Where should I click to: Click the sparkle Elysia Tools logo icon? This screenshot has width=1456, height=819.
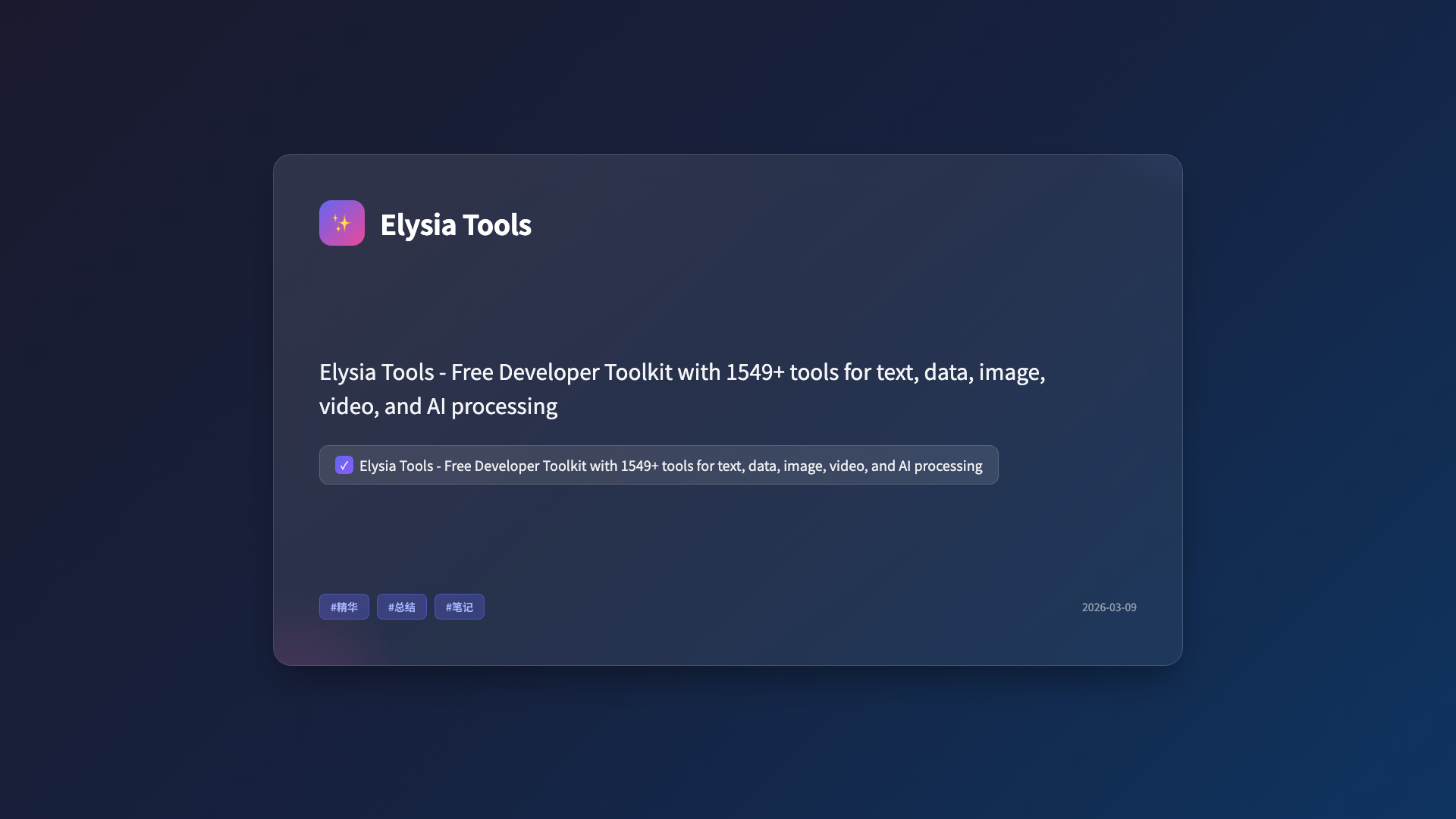coord(341,223)
